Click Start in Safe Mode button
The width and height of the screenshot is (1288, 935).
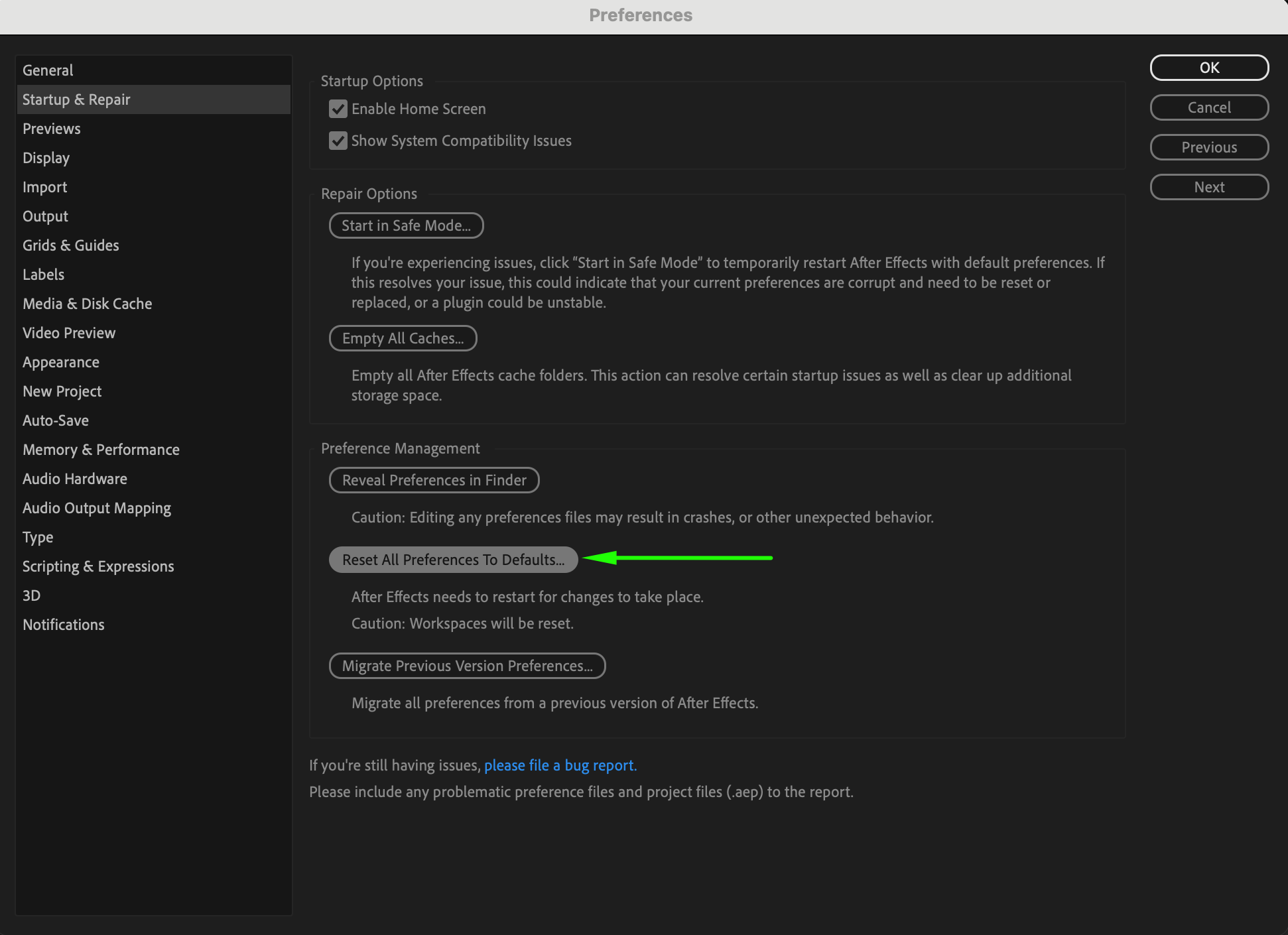tap(406, 225)
